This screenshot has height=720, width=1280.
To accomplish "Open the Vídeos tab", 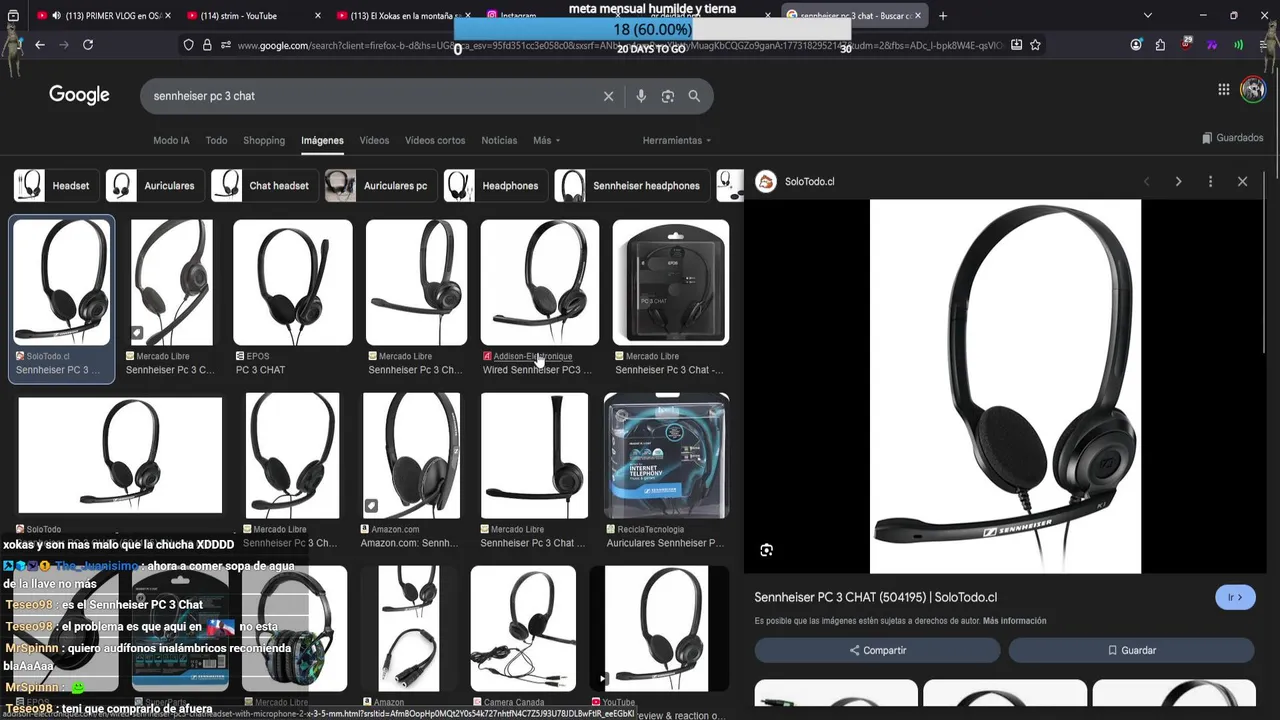I will (374, 141).
